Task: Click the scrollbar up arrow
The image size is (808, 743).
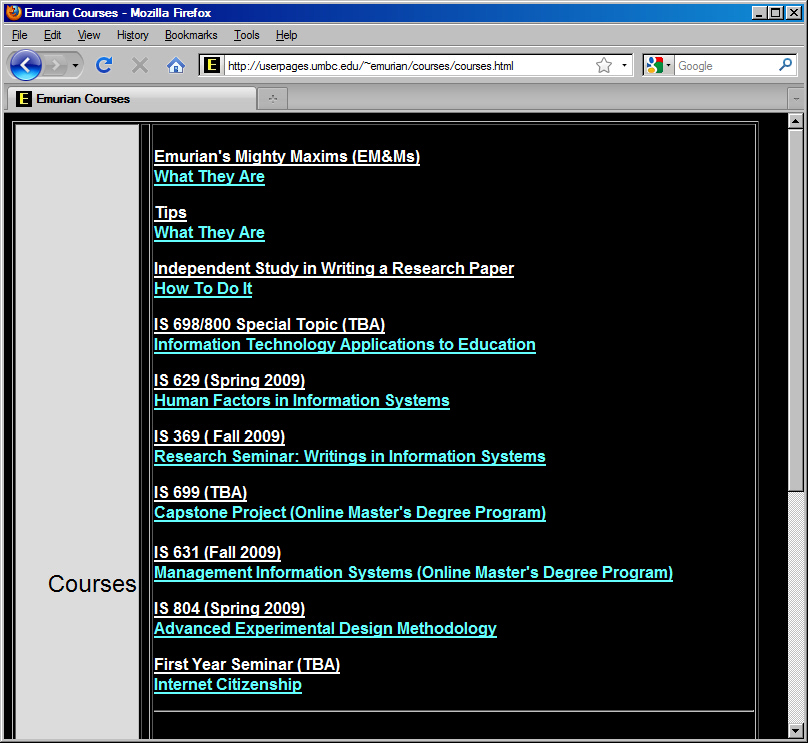Action: pyautogui.click(x=796, y=122)
